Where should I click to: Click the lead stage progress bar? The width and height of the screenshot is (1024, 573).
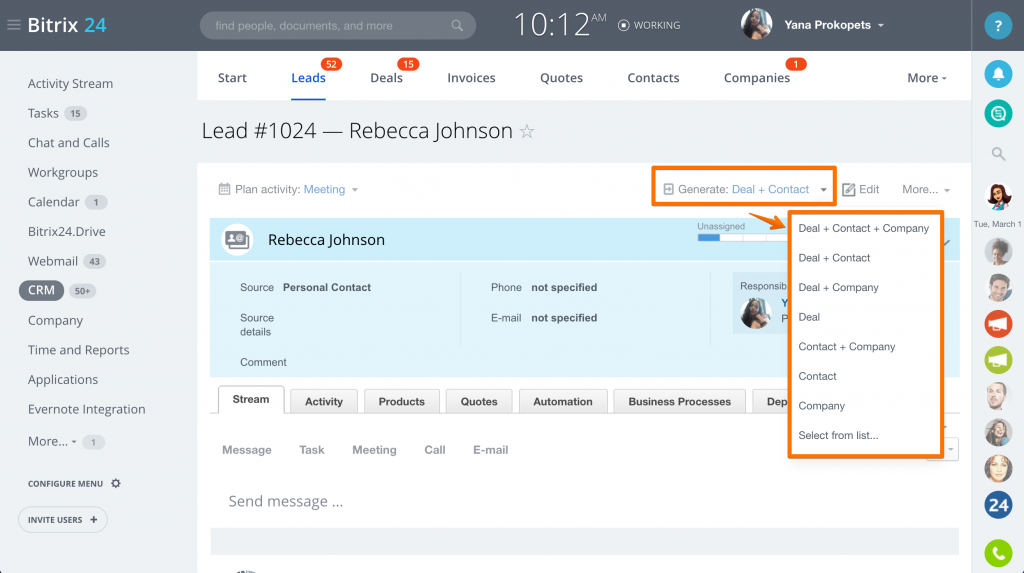743,238
